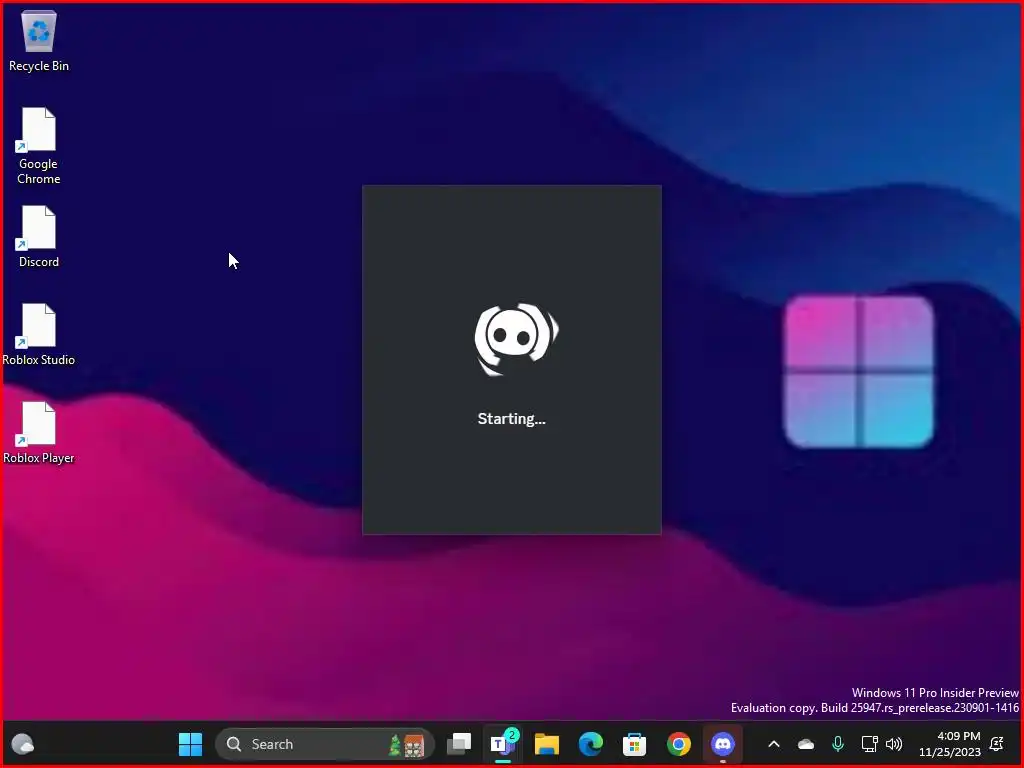Expand the hidden system tray icons
Viewport: 1024px width, 768px height.
774,744
